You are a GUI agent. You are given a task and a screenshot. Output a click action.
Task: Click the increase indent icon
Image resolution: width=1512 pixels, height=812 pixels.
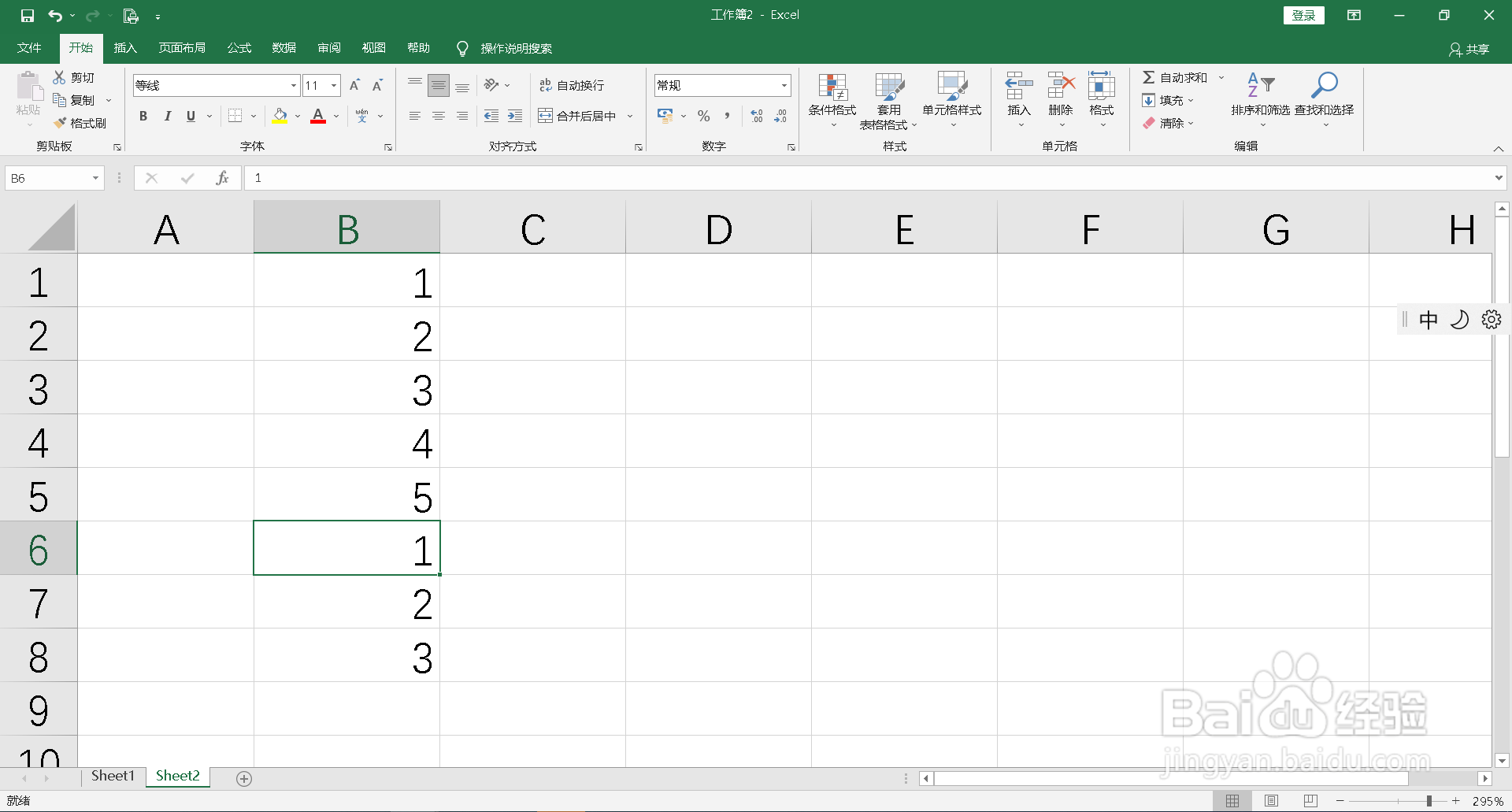pyautogui.click(x=515, y=116)
